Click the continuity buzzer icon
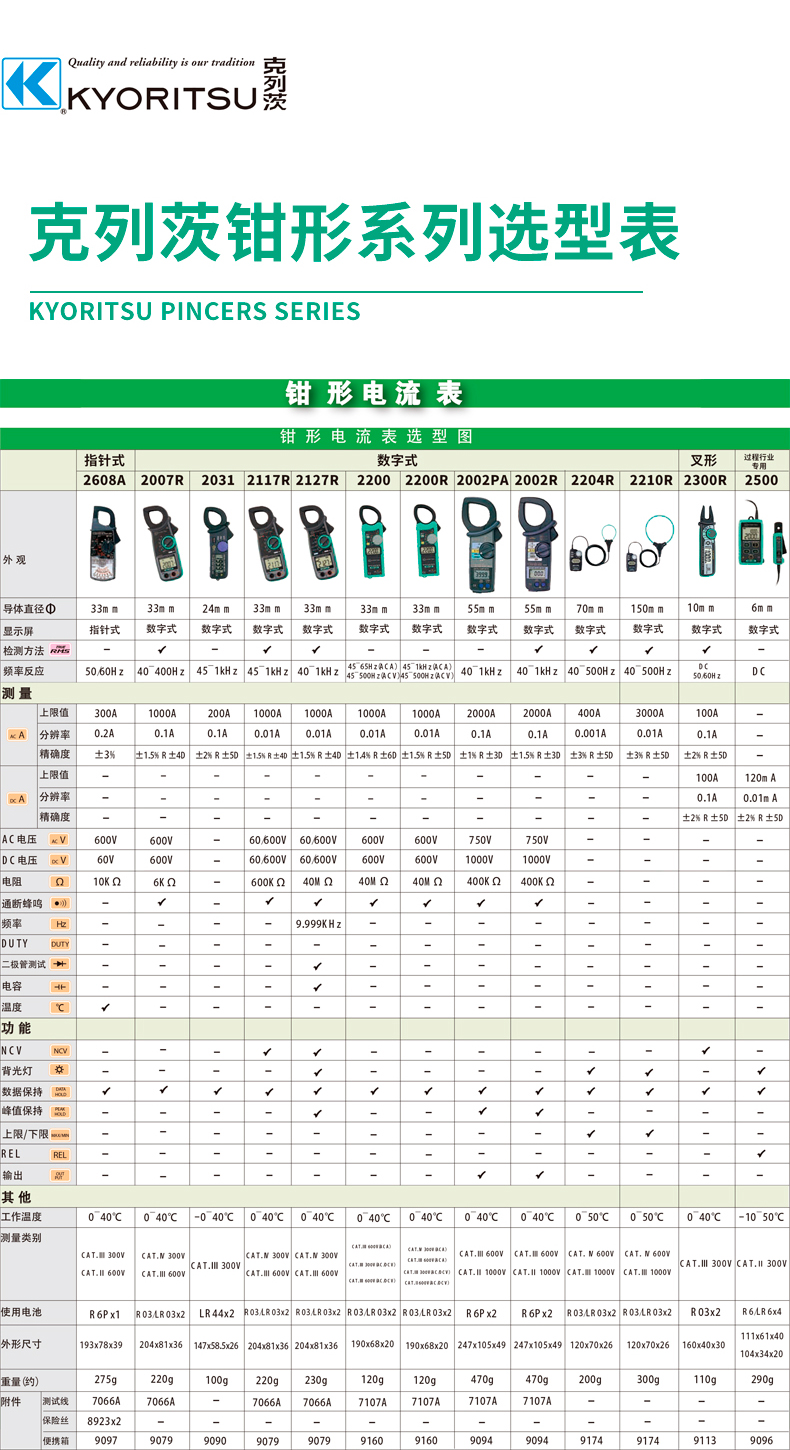Image resolution: width=790 pixels, height=1450 pixels. tap(60, 903)
